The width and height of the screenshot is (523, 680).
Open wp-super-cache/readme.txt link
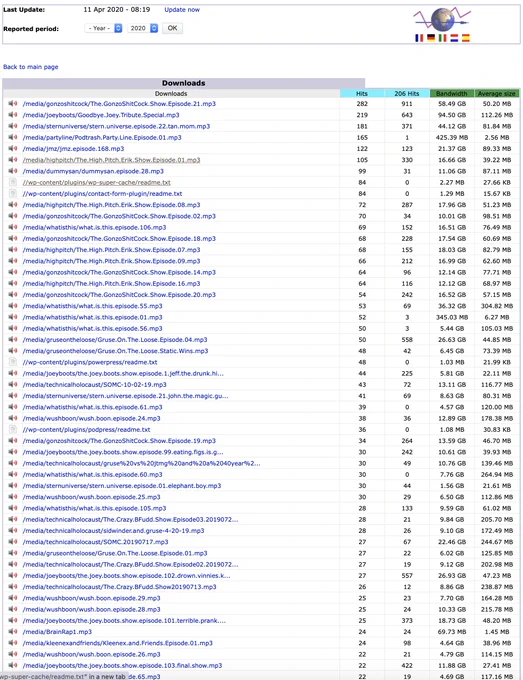coord(96,183)
